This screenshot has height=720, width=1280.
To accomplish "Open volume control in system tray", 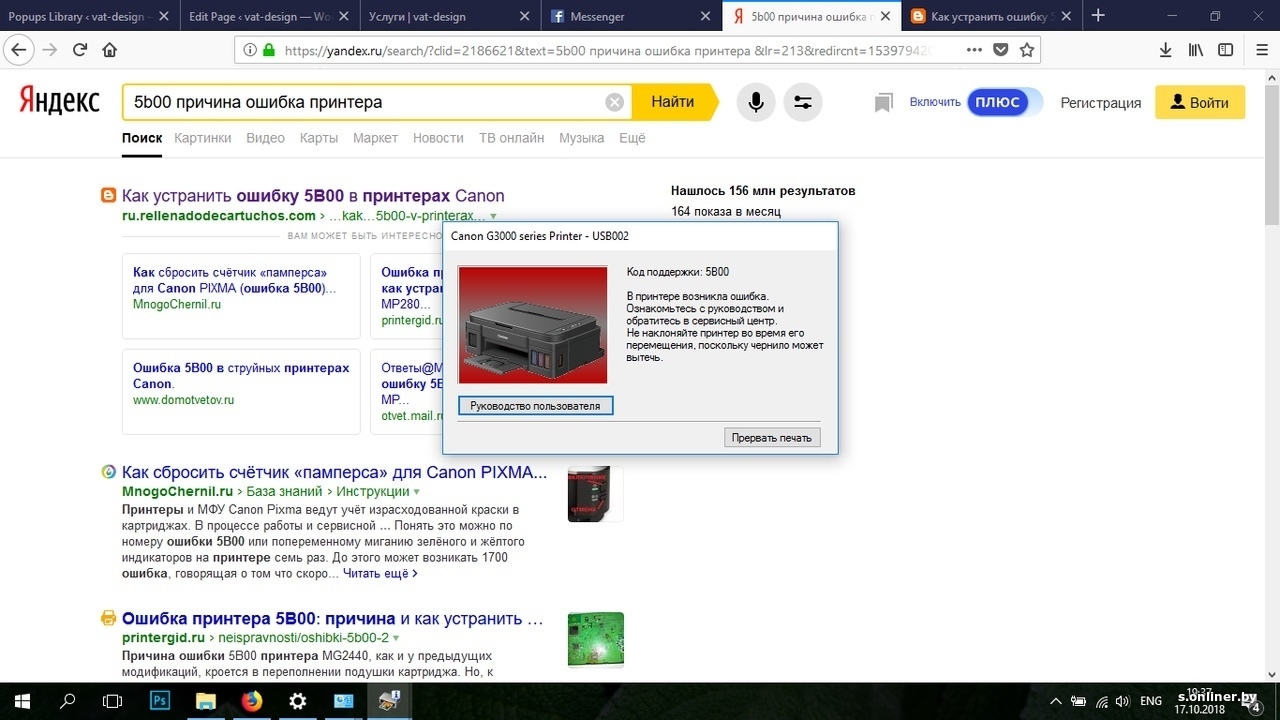I will tap(1122, 702).
